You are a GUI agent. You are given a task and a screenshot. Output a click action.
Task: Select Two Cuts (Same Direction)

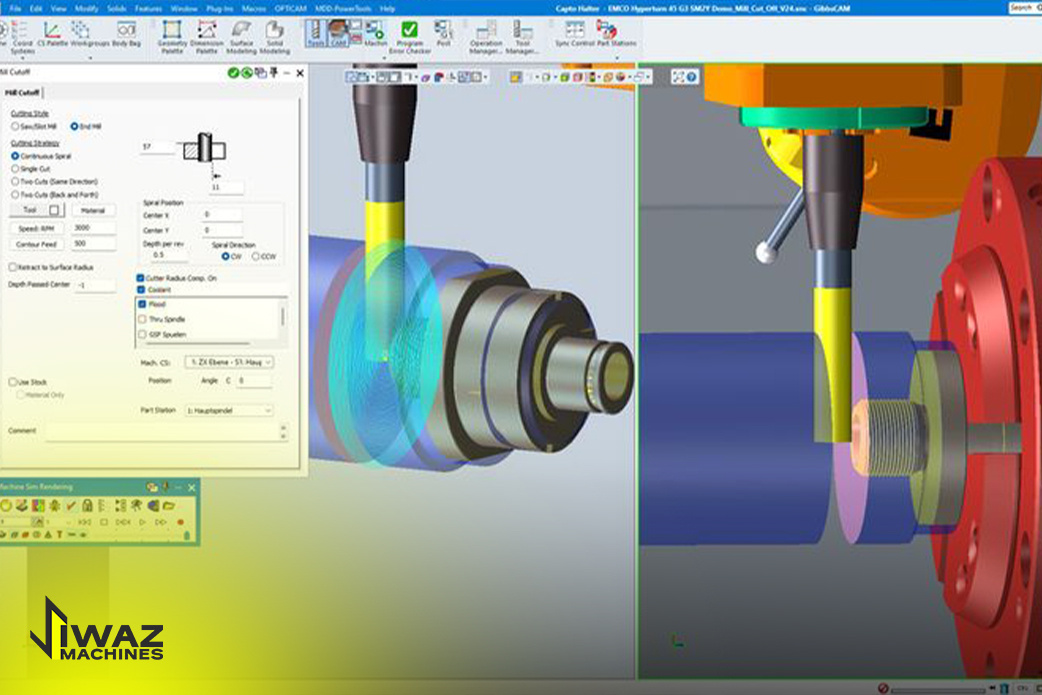click(54, 181)
